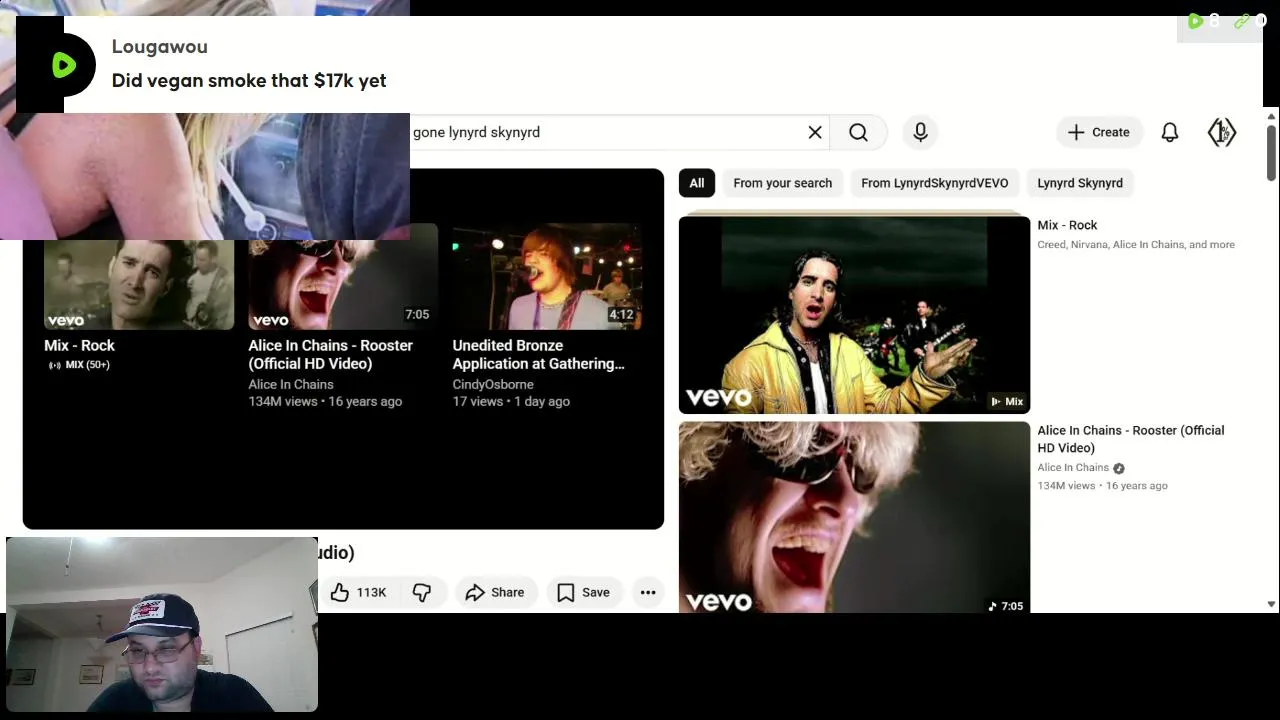Click the 'Lougawou' username in overlay
This screenshot has height=720, width=1280.
(x=160, y=46)
